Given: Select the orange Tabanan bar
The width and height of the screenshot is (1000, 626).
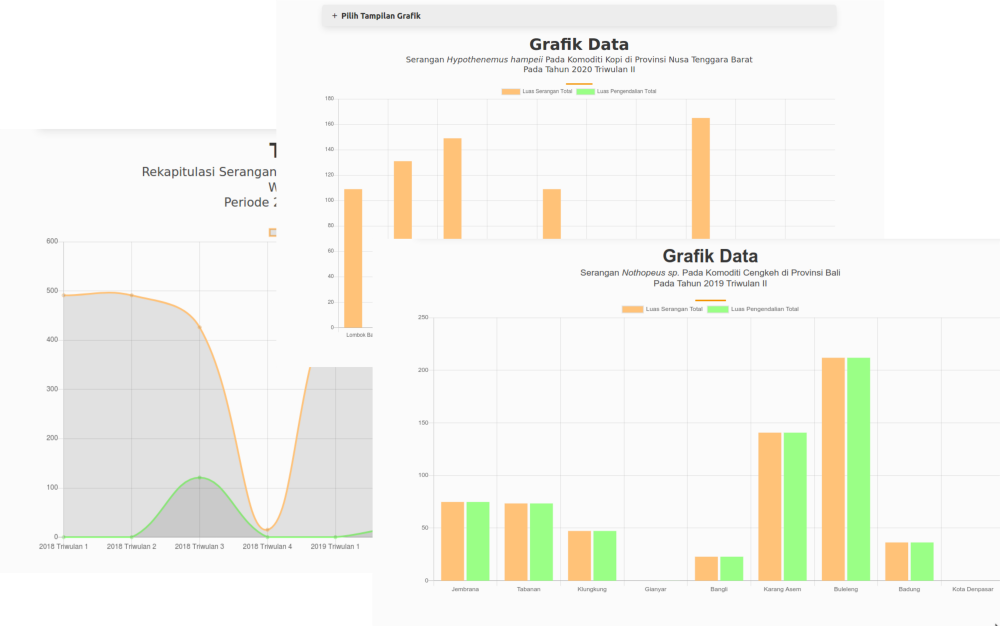Looking at the screenshot, I should point(516,541).
